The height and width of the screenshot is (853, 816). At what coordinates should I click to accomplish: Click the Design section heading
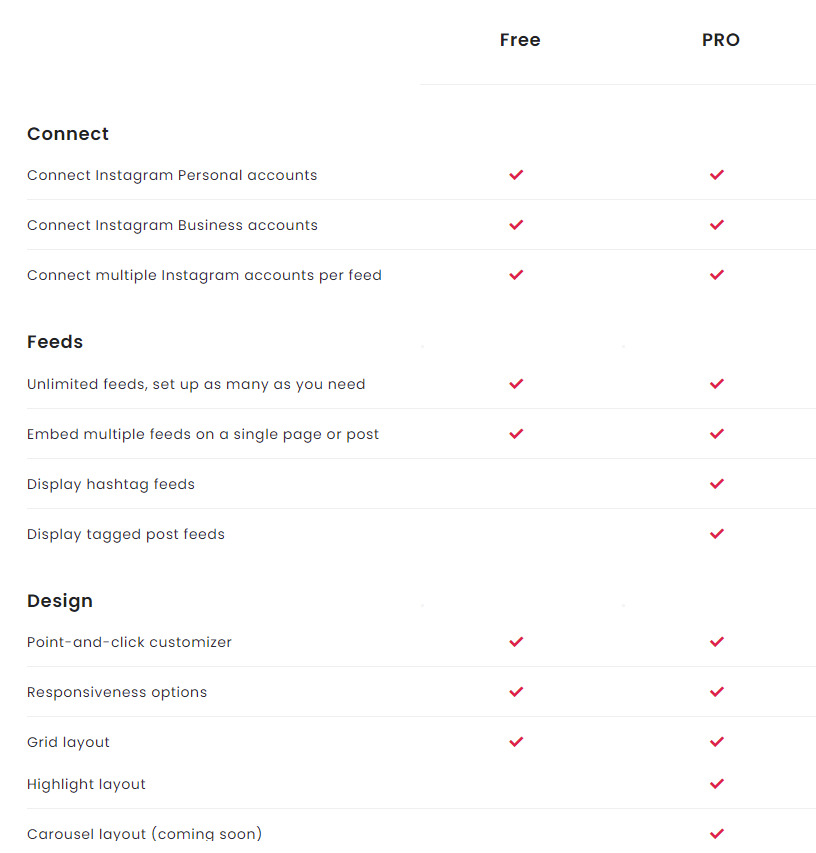(60, 601)
